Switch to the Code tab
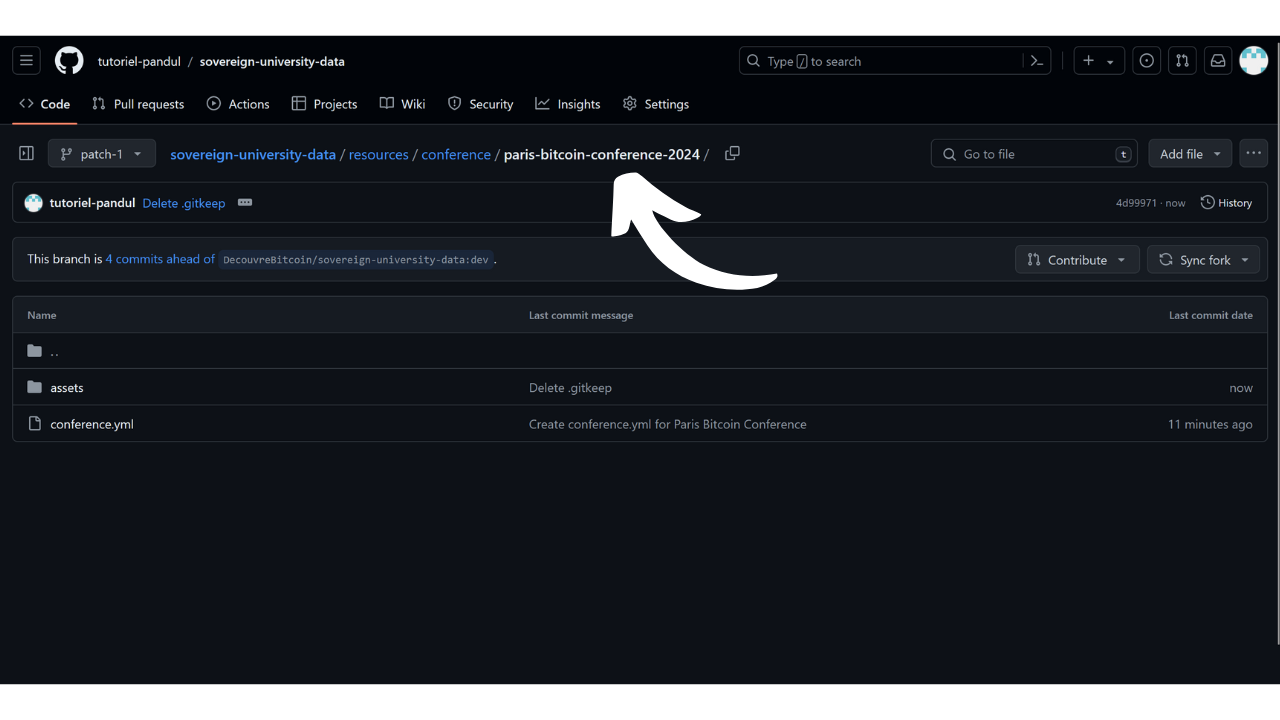 45,104
